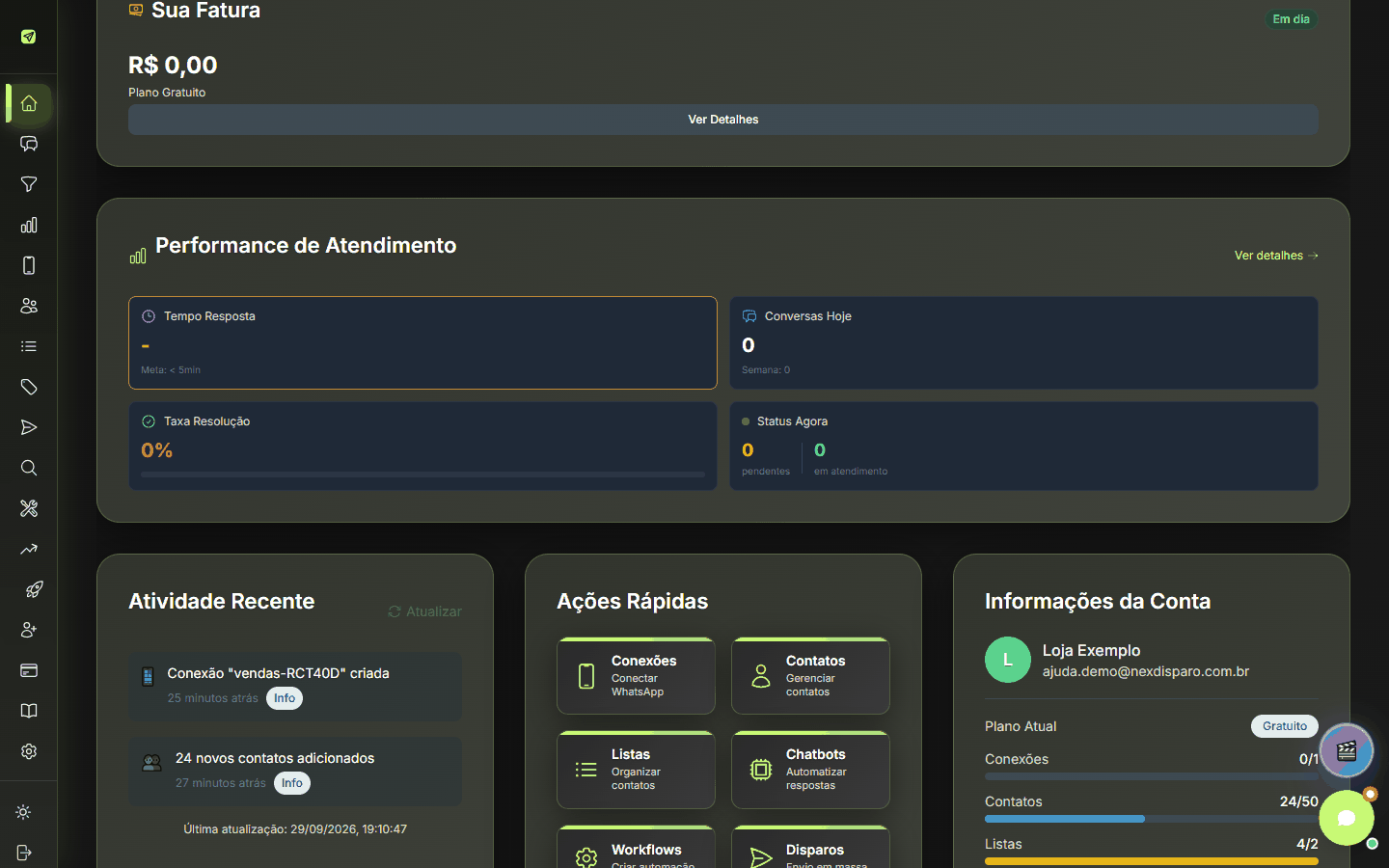Open the bar chart analytics sidebar icon
1389x868 pixels.
[29, 225]
